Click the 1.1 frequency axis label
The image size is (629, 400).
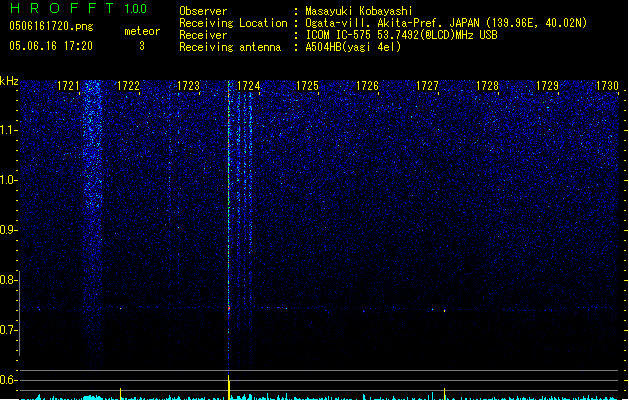coord(7,130)
